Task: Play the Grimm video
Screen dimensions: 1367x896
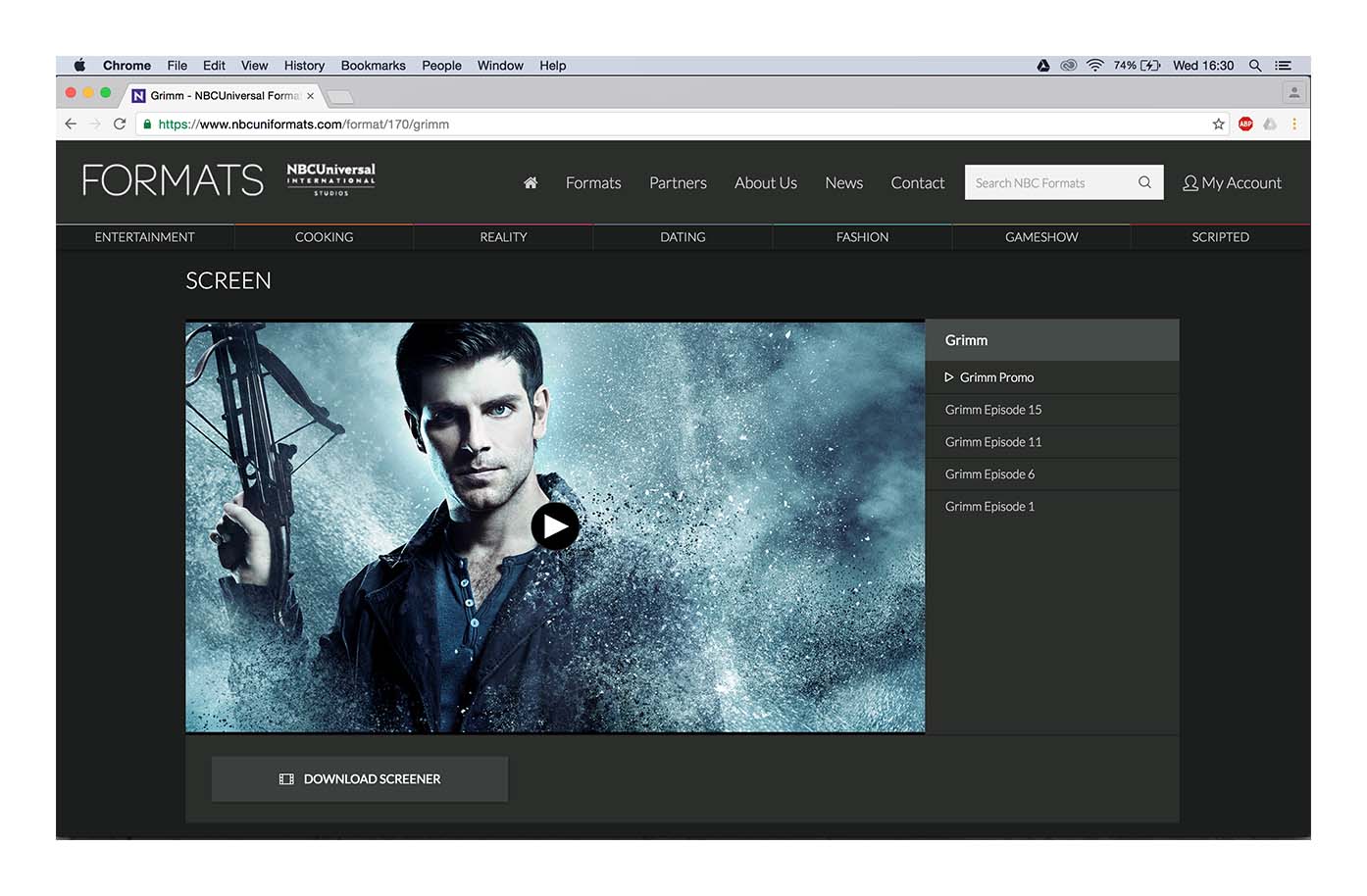Action: pyautogui.click(x=555, y=526)
